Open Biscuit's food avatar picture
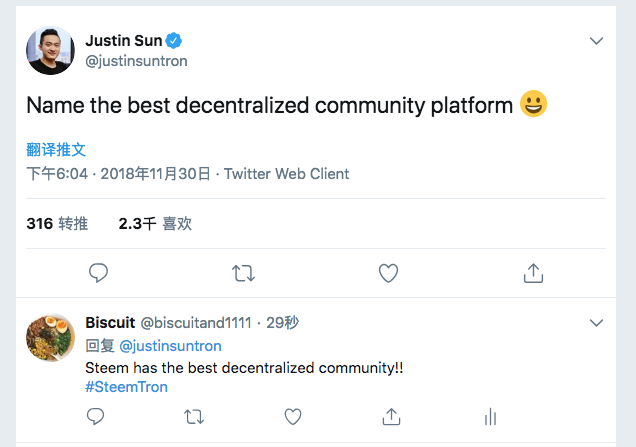 (50, 337)
